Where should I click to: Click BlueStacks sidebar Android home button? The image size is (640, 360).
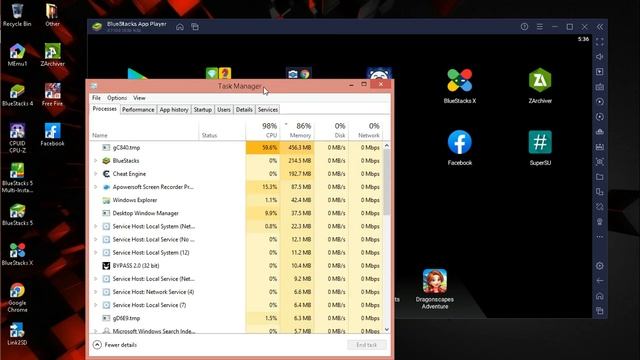[600, 296]
